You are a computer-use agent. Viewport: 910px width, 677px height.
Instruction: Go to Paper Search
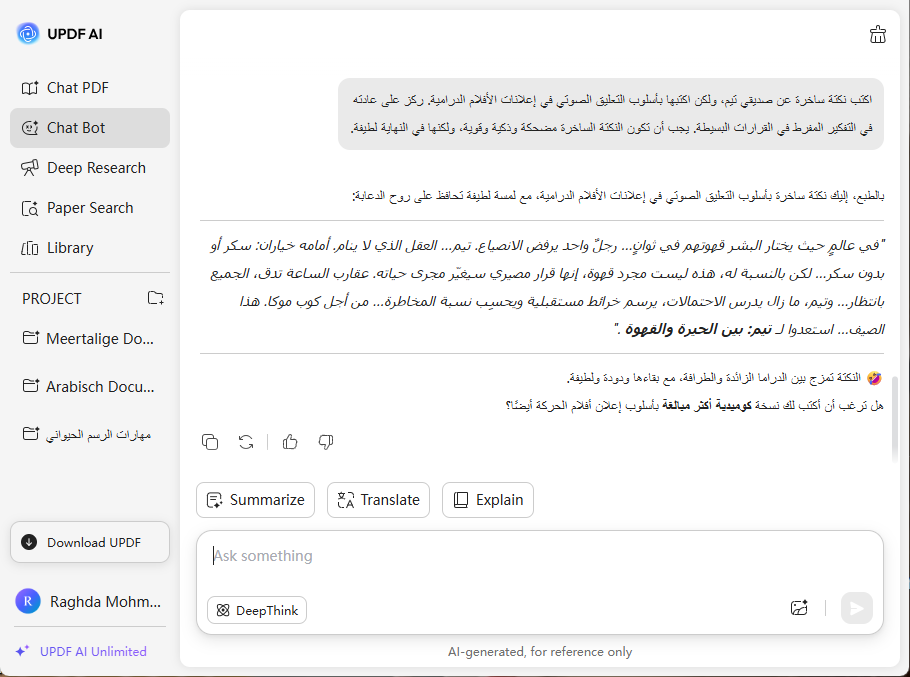coord(90,208)
